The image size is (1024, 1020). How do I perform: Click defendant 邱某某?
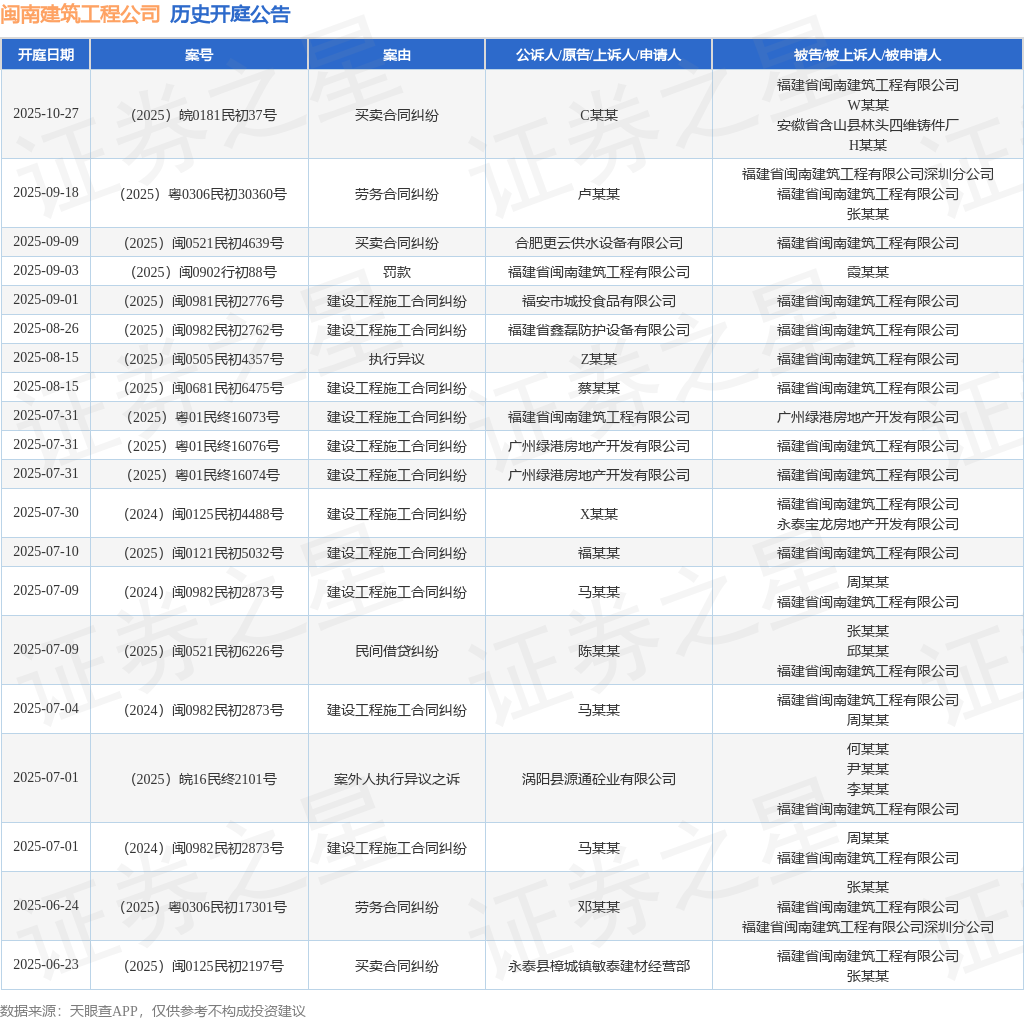click(867, 651)
